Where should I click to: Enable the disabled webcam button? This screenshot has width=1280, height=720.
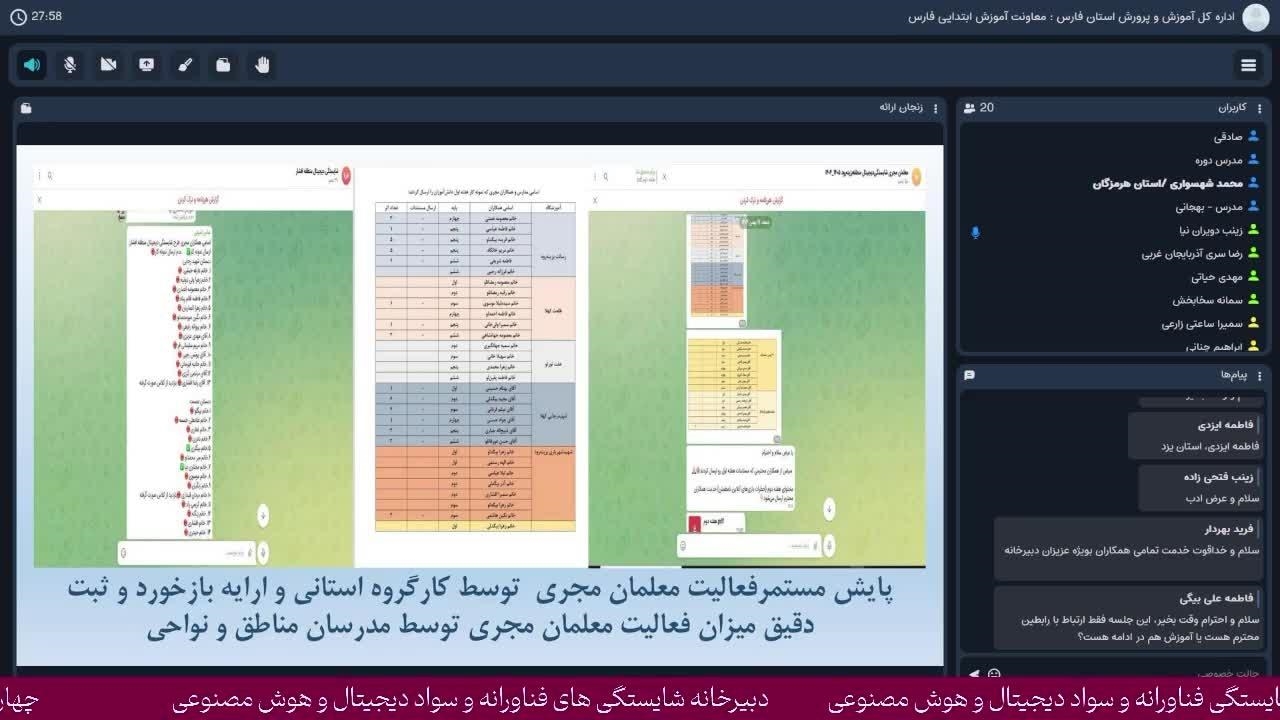click(108, 65)
